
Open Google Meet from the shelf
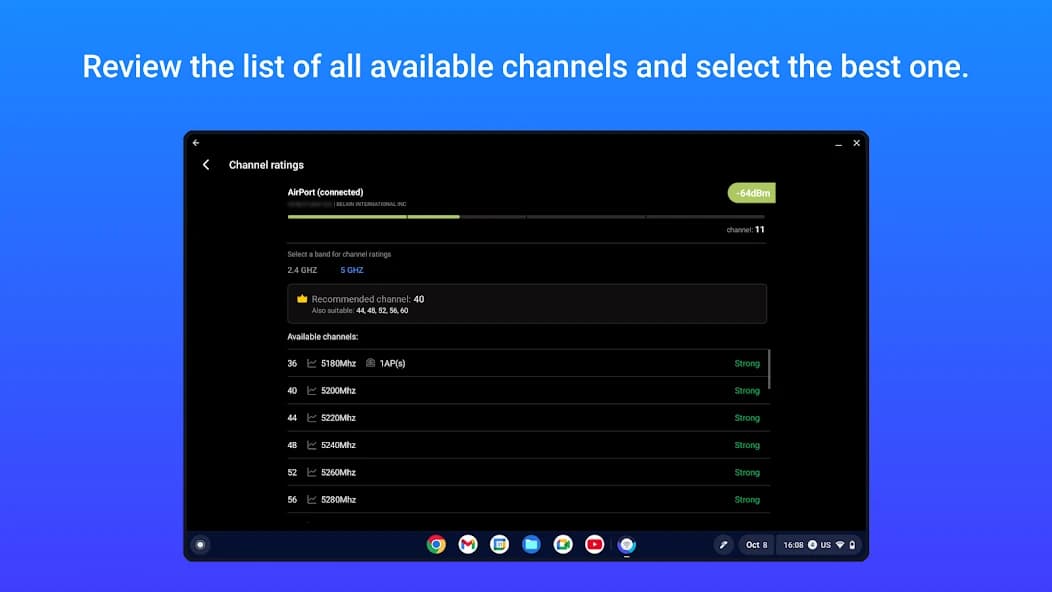563,545
